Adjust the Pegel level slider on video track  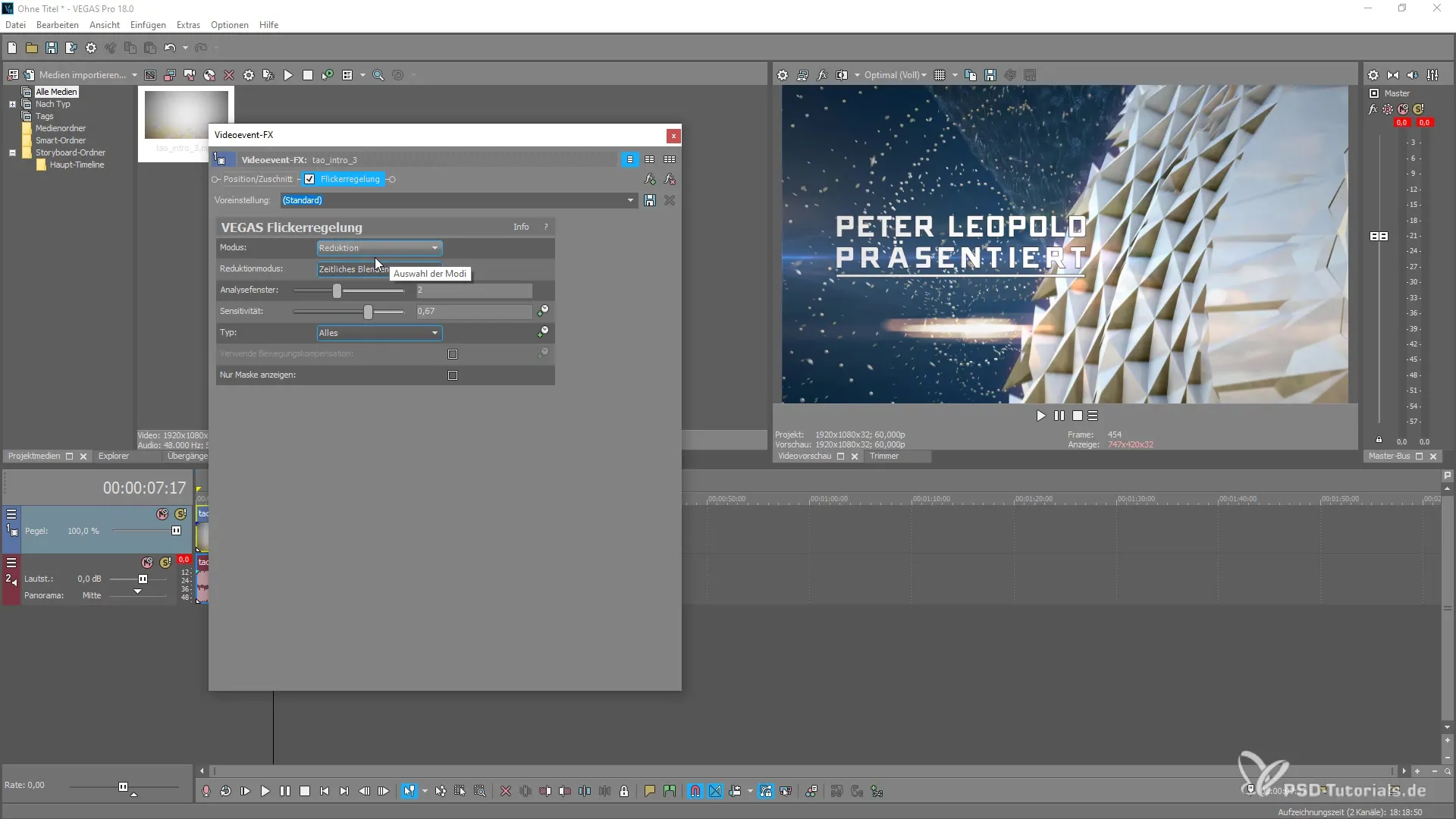tap(177, 531)
